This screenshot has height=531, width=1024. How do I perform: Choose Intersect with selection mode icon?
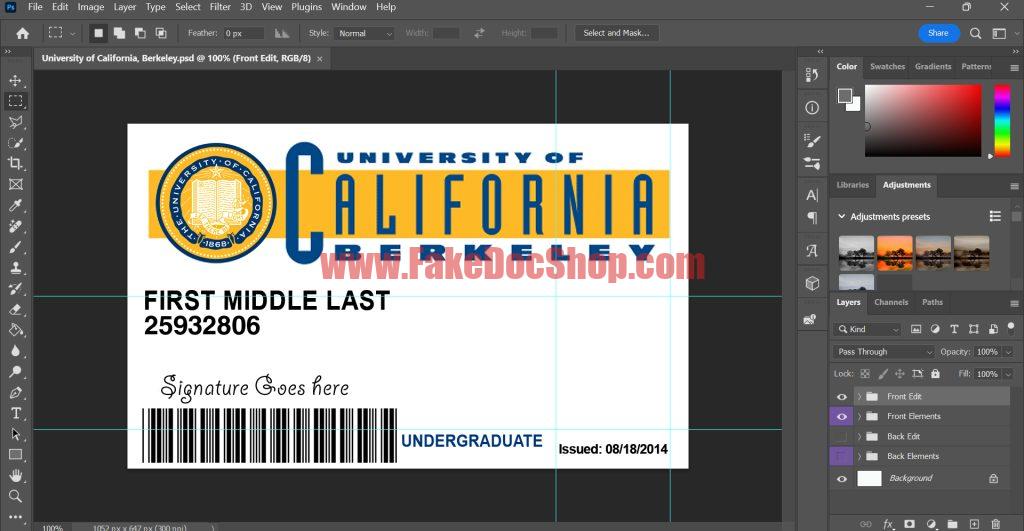tap(161, 33)
